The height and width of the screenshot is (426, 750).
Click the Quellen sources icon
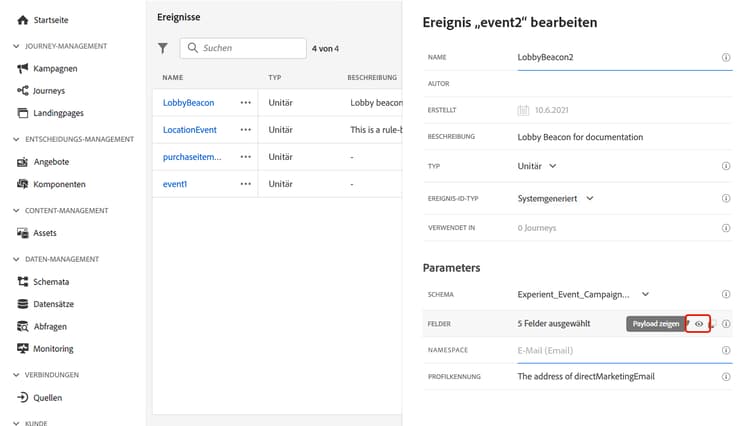point(22,397)
